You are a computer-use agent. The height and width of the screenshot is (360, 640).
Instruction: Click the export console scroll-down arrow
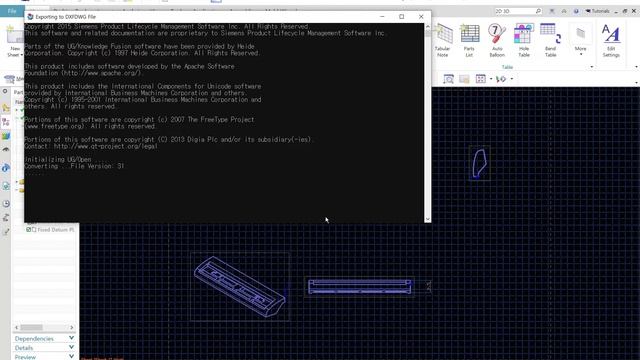pyautogui.click(x=427, y=219)
